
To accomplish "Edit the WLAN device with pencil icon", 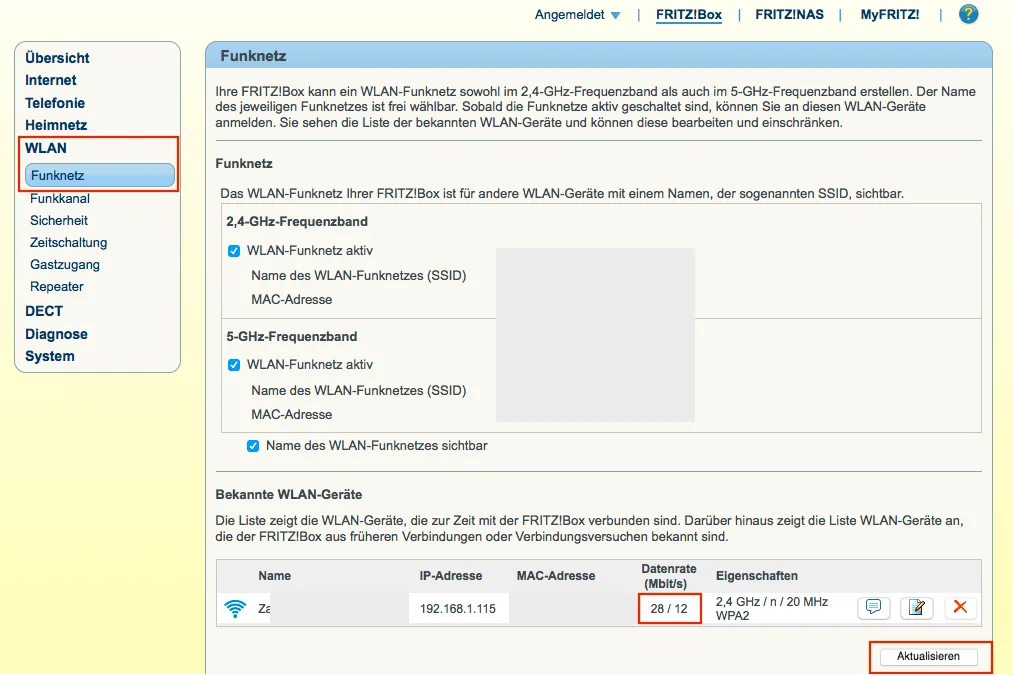I will (917, 607).
